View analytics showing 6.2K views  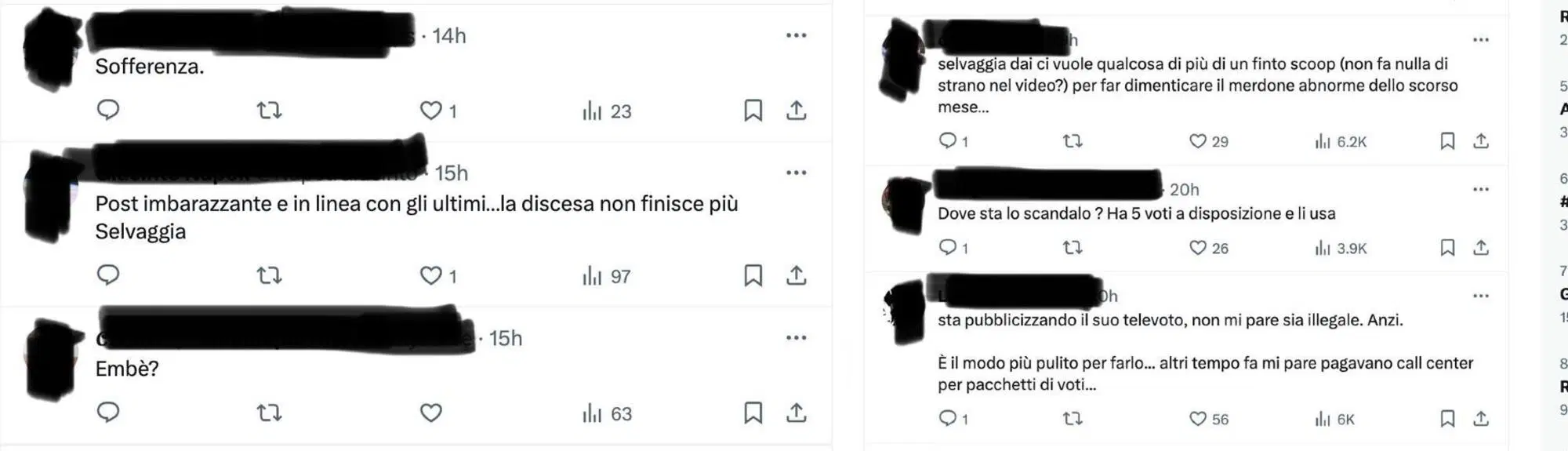[1341, 141]
